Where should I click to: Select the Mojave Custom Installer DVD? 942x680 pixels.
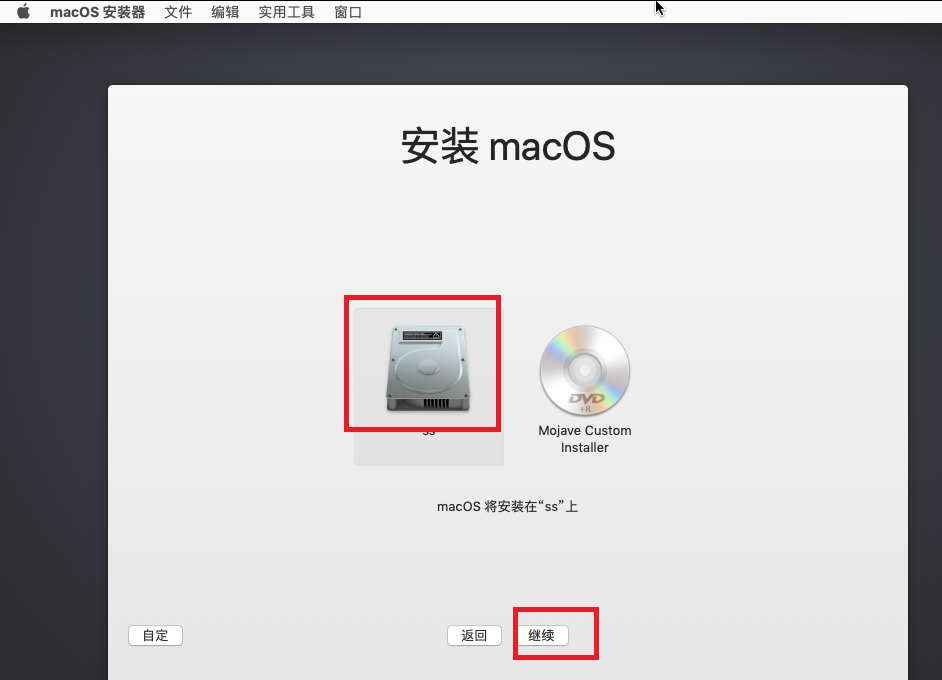click(x=585, y=371)
